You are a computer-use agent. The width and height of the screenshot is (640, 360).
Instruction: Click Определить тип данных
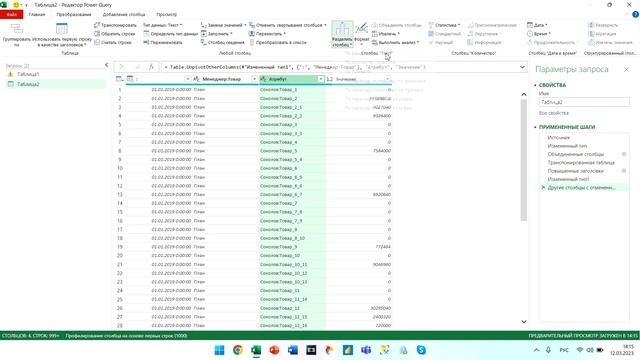coord(170,34)
